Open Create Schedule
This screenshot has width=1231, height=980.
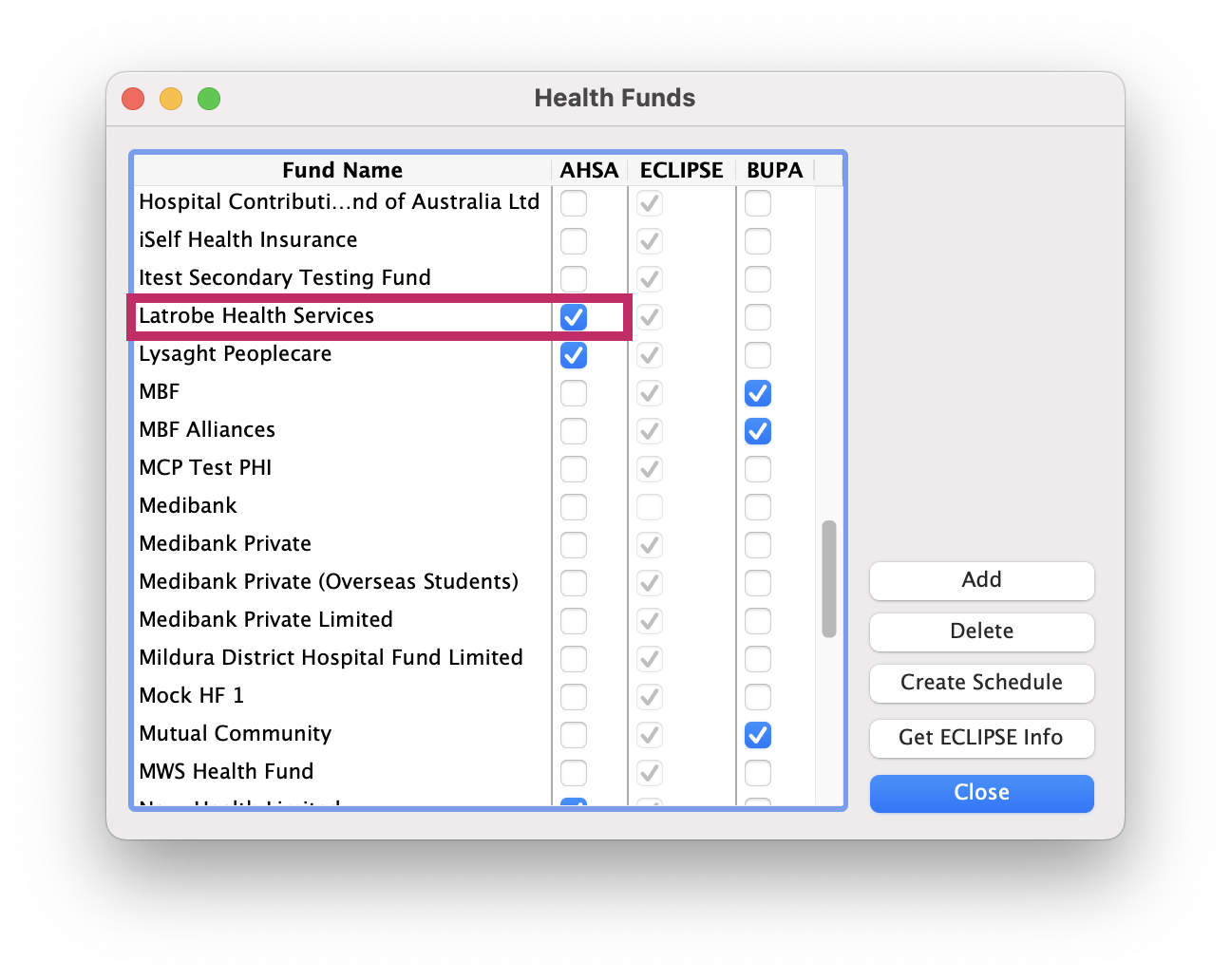coord(981,683)
